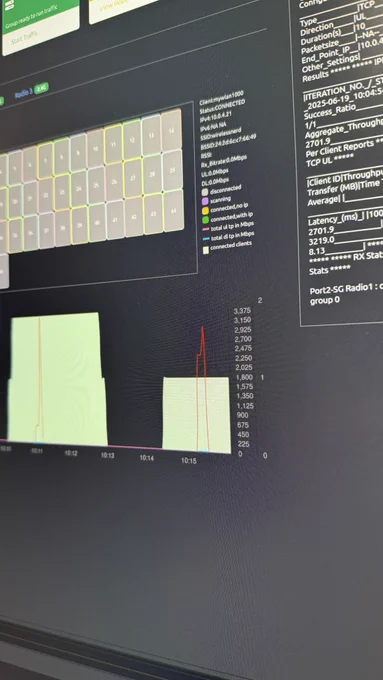Click the green connected,with ip swatch
The width and height of the screenshot is (383, 680).
[205, 221]
